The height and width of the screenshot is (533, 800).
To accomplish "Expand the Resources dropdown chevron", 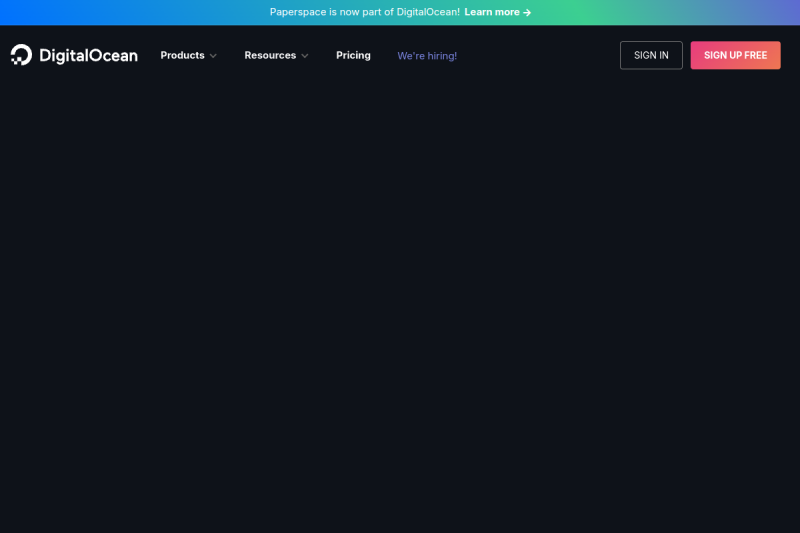I will click(305, 56).
